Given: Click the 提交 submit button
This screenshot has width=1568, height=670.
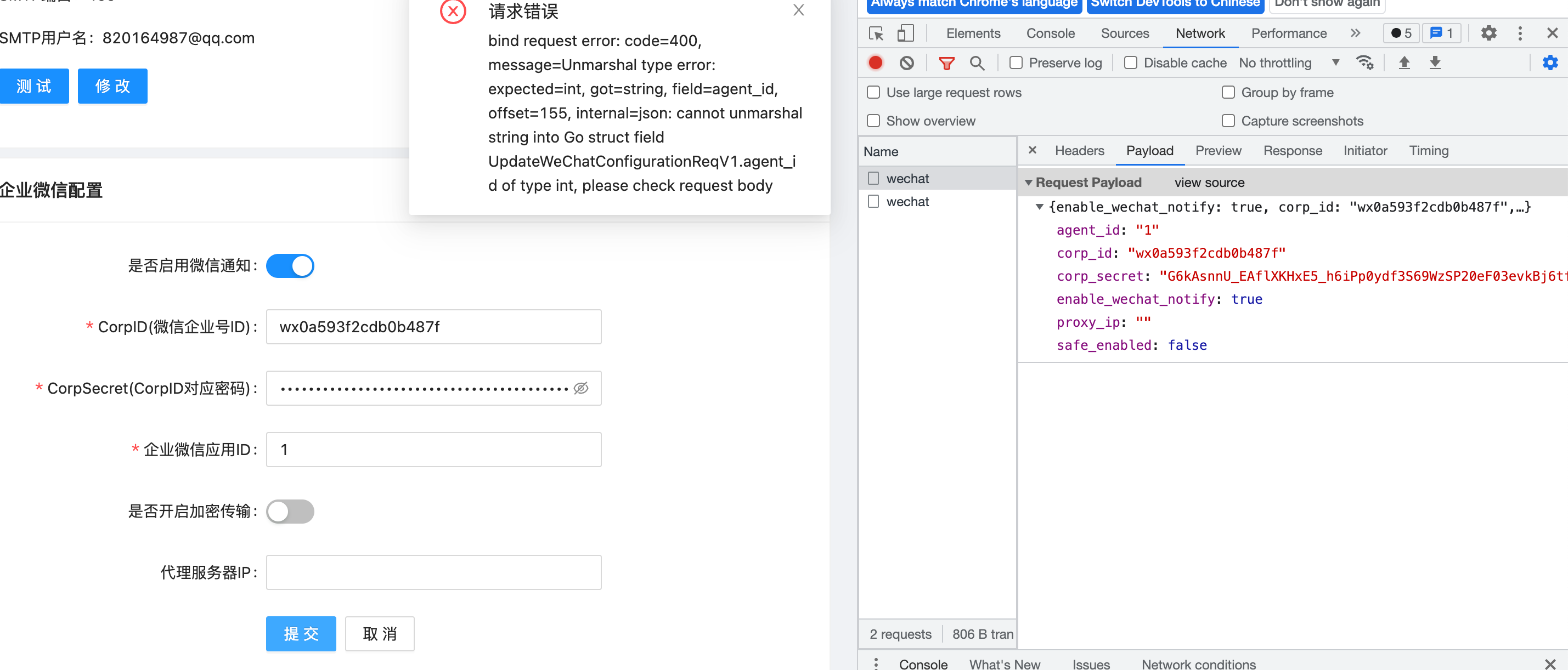Looking at the screenshot, I should click(301, 633).
